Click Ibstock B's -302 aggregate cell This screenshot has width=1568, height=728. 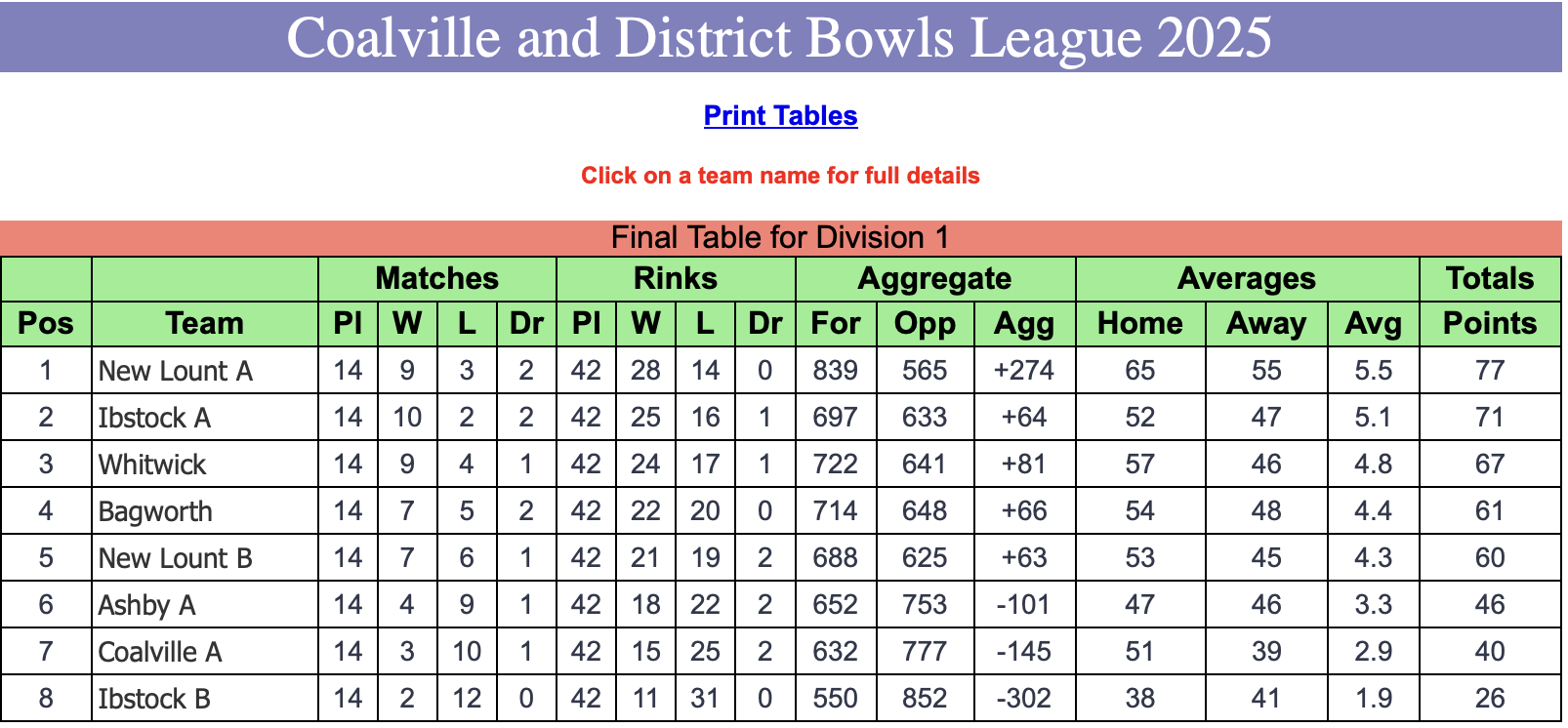point(1024,699)
